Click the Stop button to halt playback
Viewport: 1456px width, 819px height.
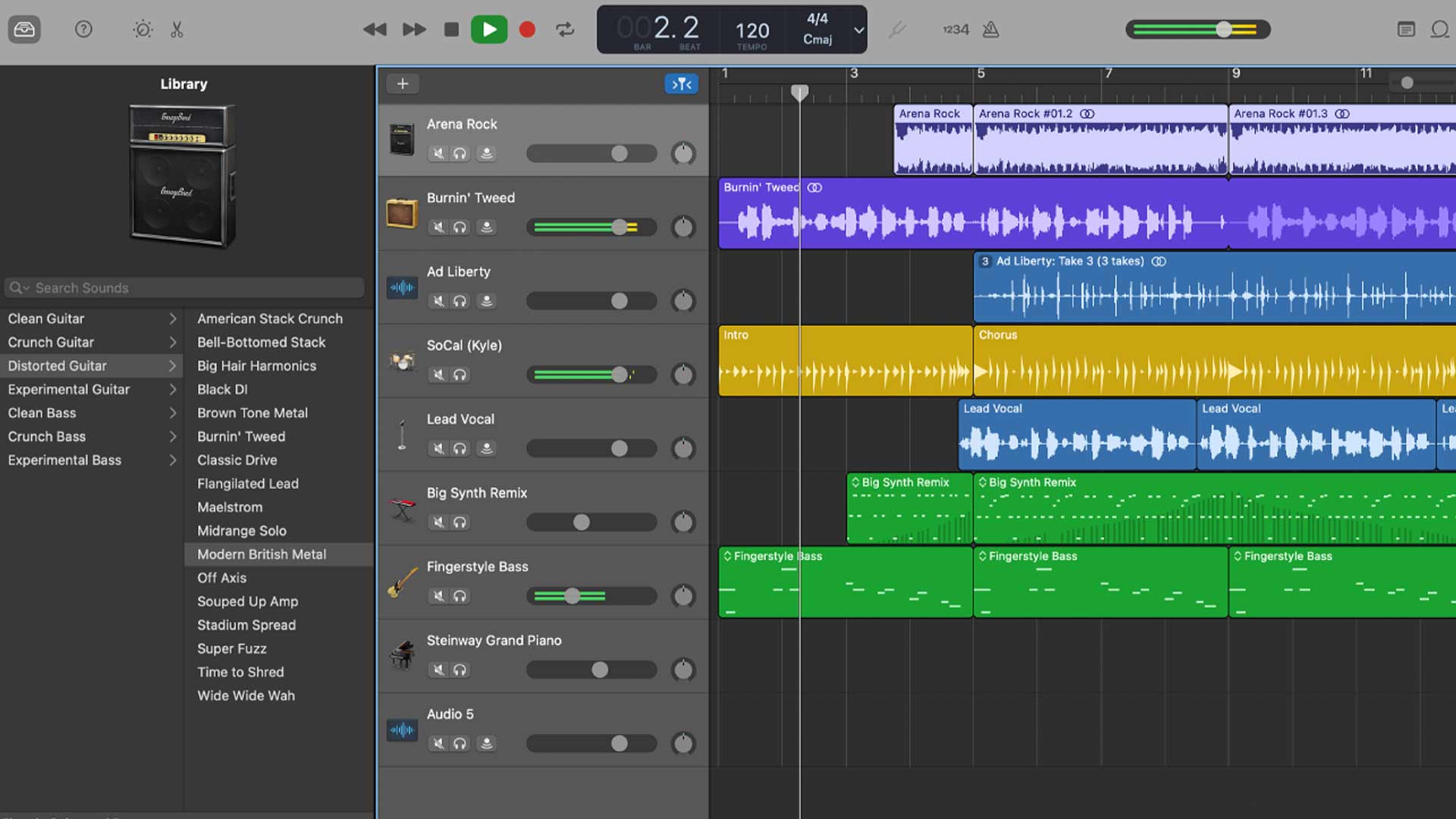coord(451,29)
